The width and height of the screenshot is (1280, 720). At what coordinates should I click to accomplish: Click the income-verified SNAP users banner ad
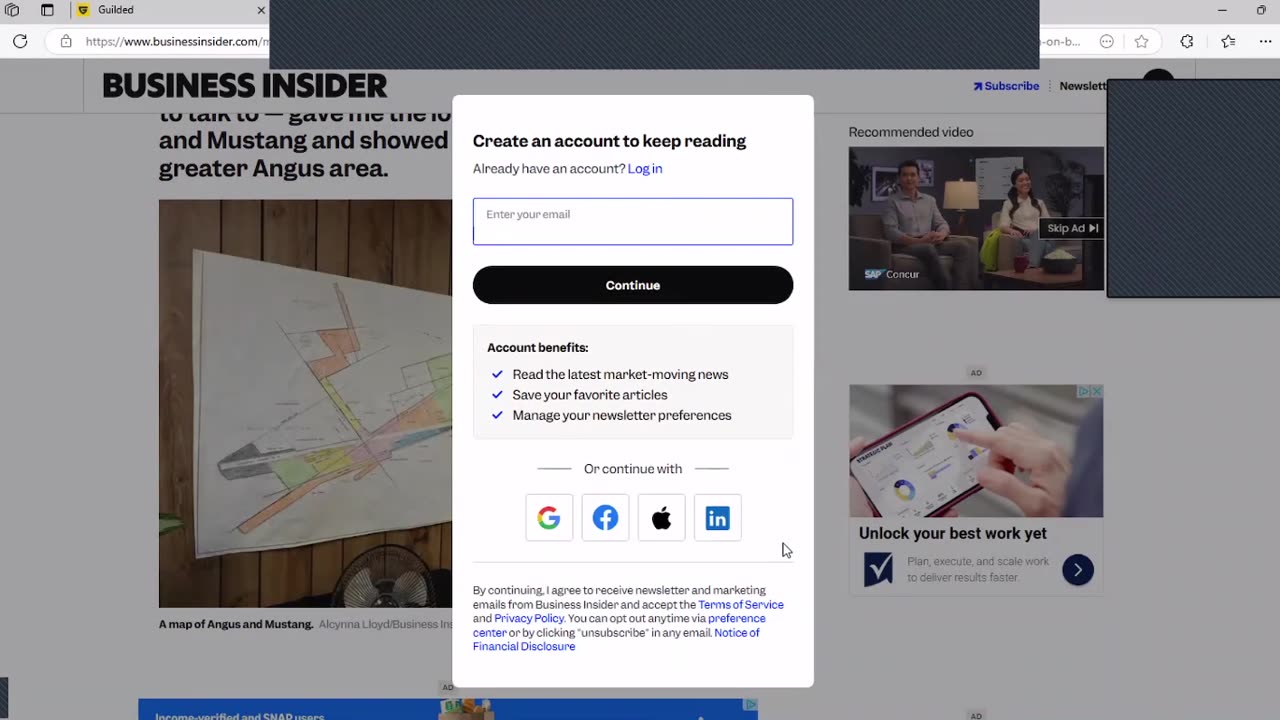(x=448, y=709)
